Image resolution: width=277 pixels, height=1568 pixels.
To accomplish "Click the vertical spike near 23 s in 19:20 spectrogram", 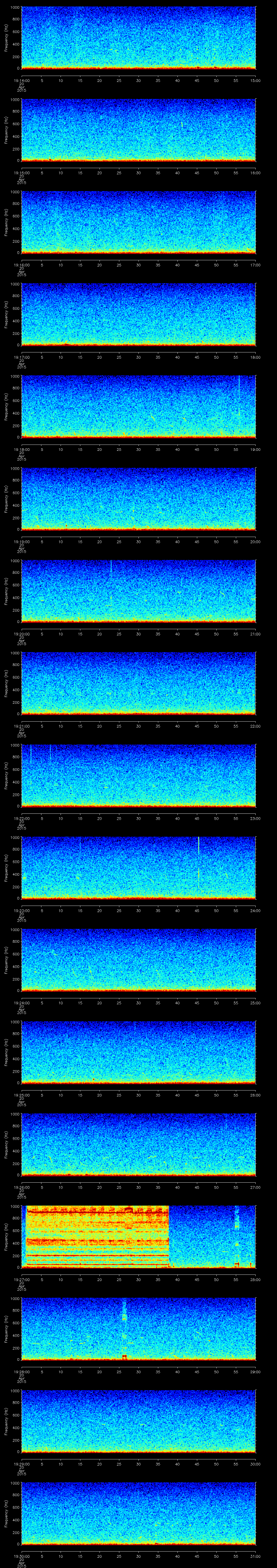I will point(111,570).
